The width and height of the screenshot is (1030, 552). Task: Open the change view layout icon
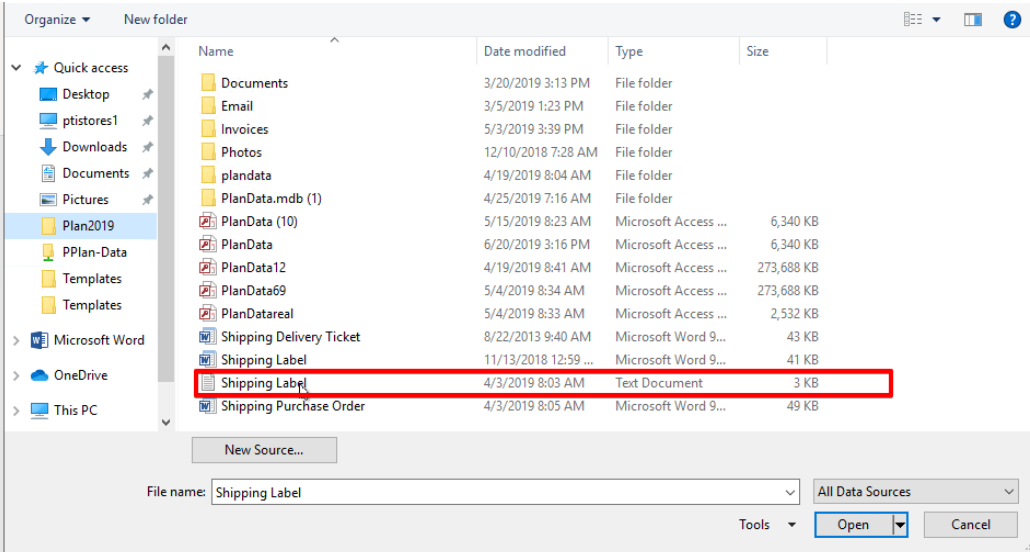click(913, 20)
